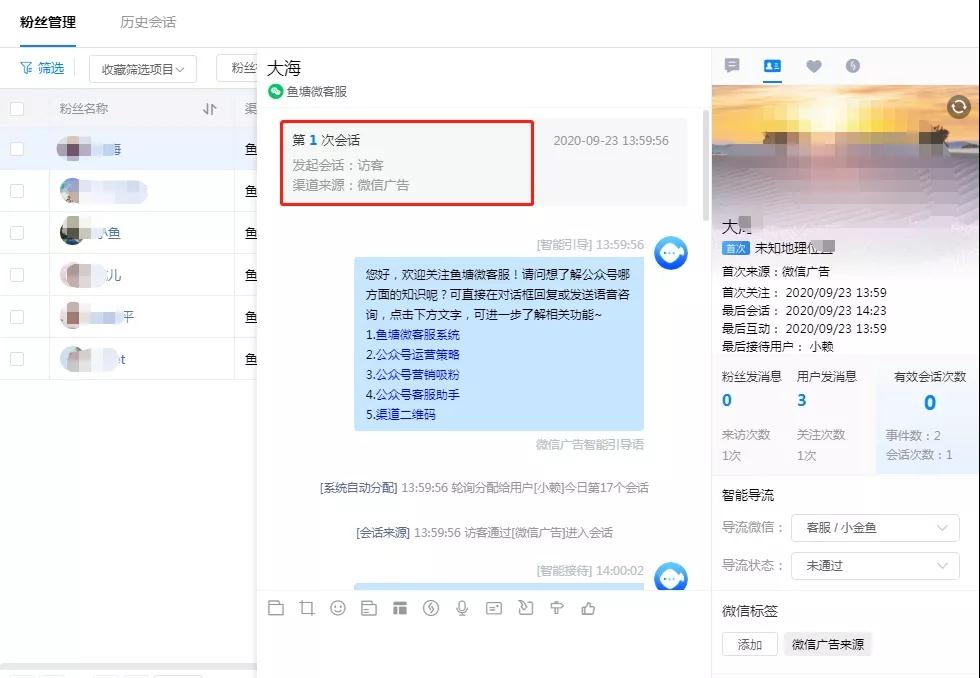Click the 事件数：2 text
Image resolution: width=980 pixels, height=678 pixels.
pos(913,436)
